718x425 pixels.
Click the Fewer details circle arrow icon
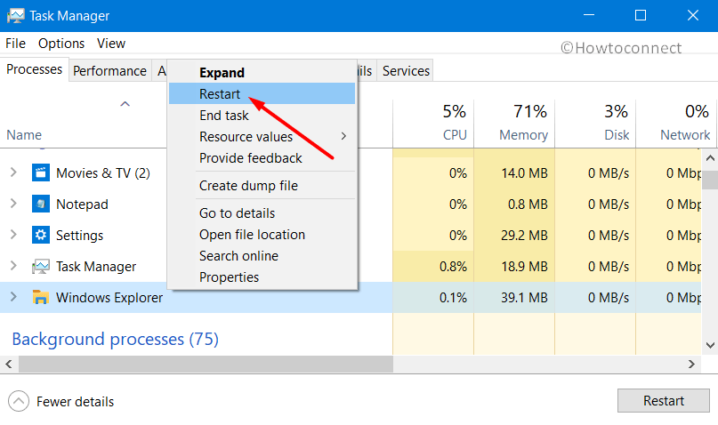point(18,402)
